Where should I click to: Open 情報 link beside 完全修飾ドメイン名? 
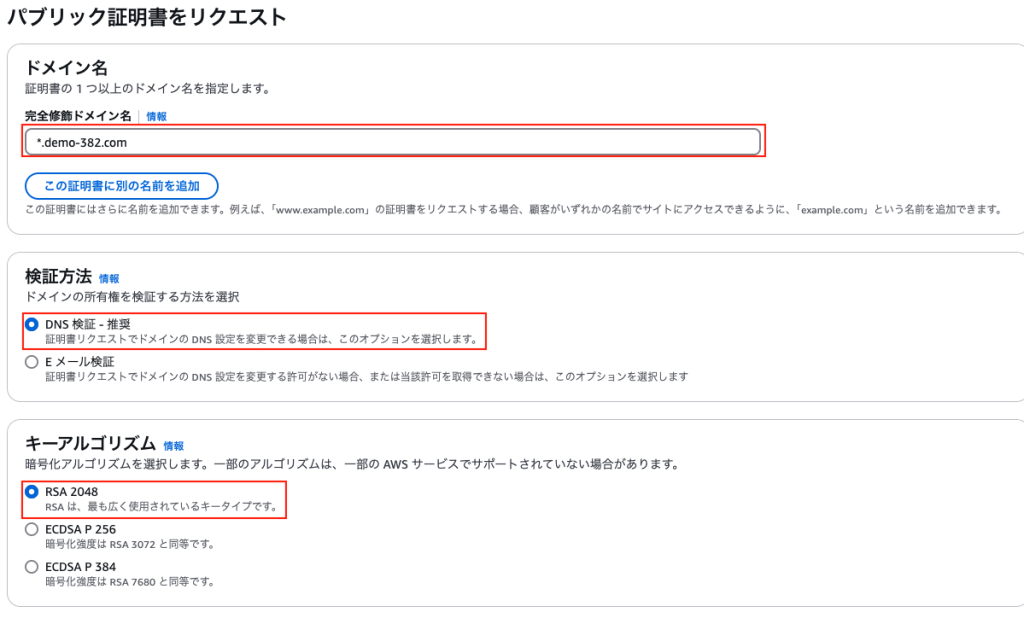click(x=156, y=116)
